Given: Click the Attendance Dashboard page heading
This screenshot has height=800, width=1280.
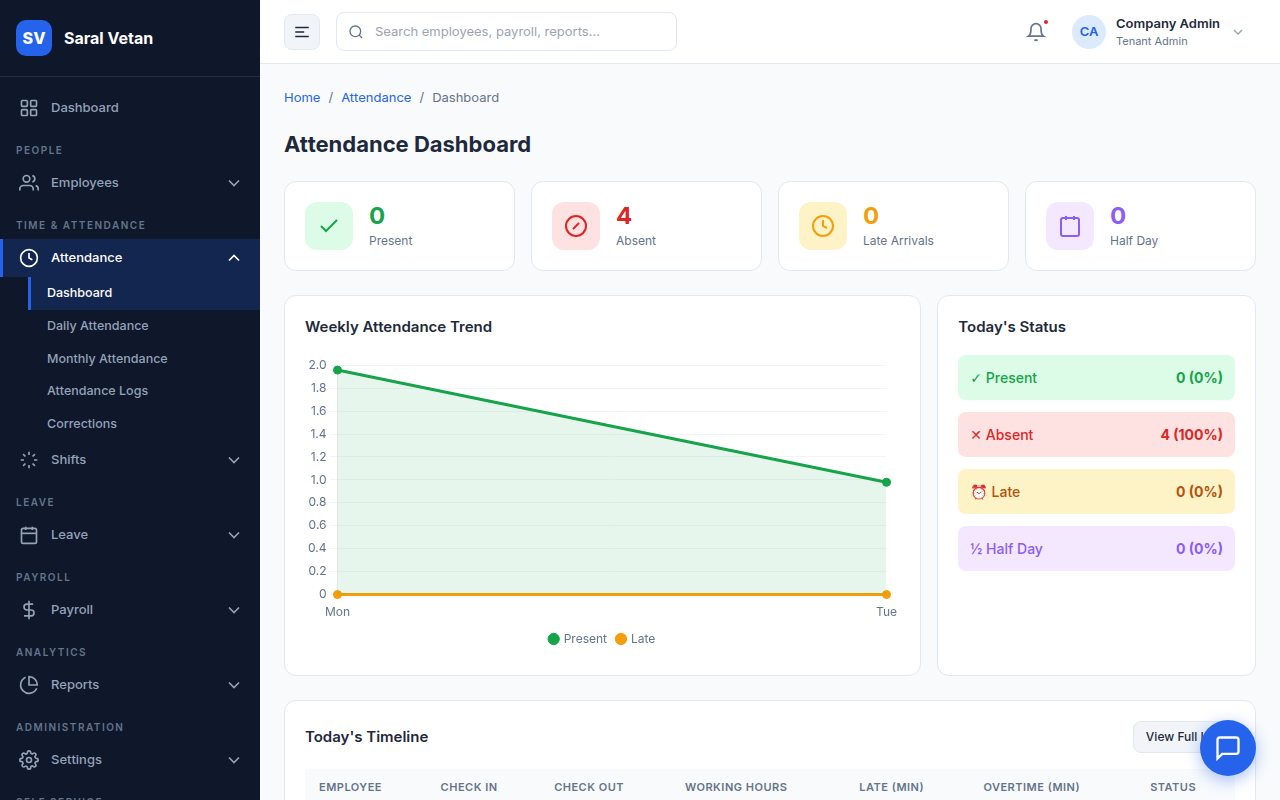Looking at the screenshot, I should click(x=407, y=144).
